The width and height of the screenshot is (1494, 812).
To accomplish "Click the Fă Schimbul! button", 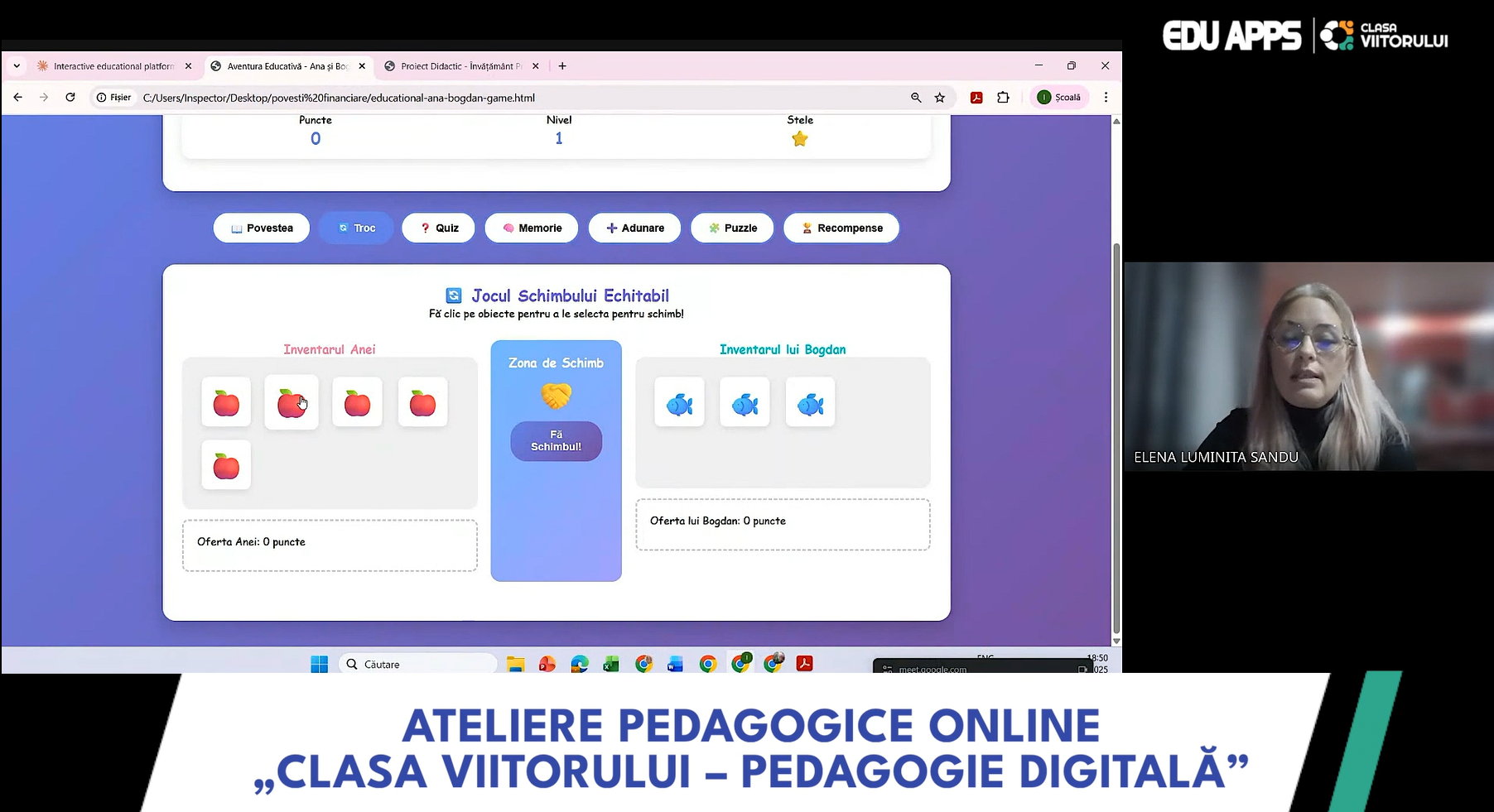I will tap(556, 440).
